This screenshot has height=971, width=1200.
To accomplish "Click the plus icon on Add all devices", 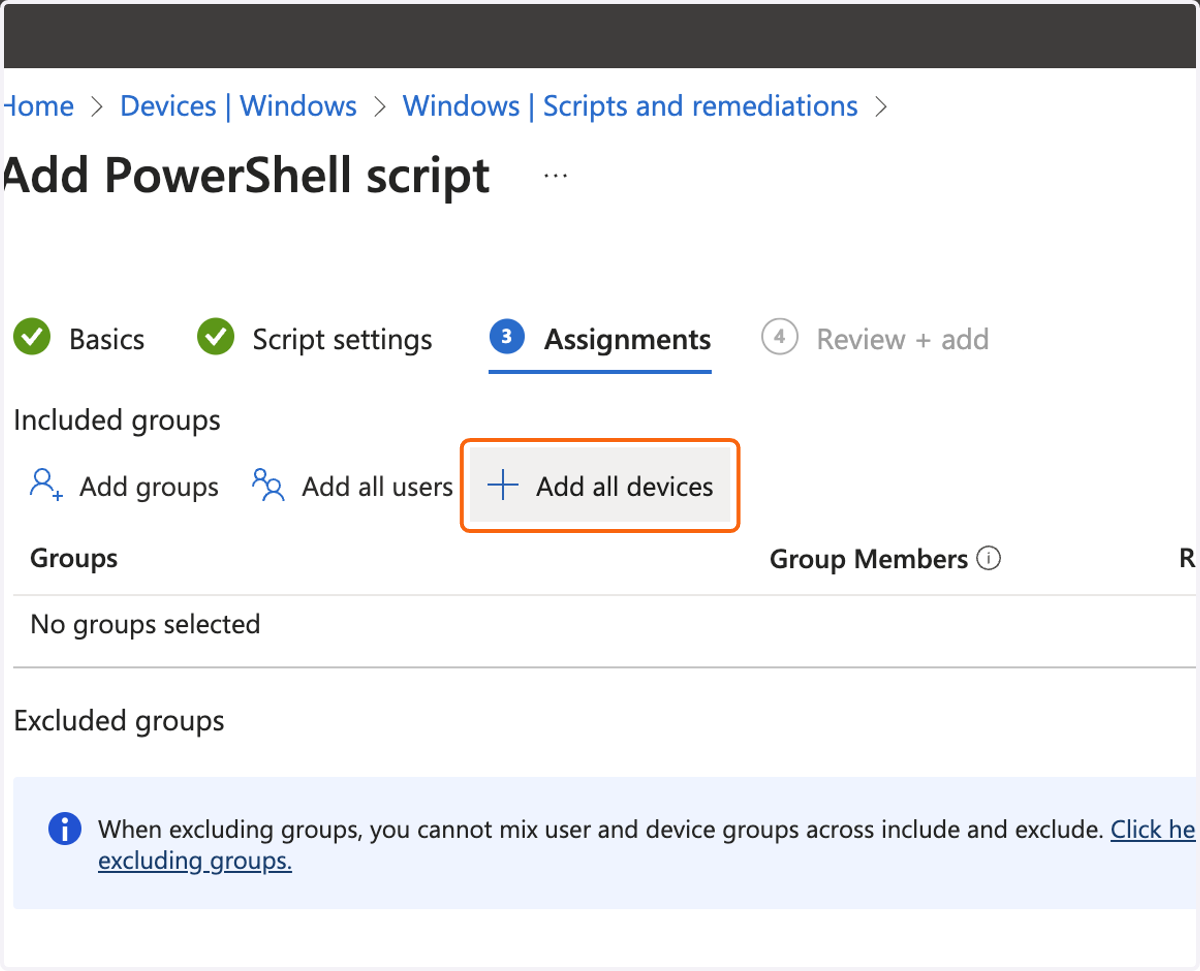I will (502, 486).
